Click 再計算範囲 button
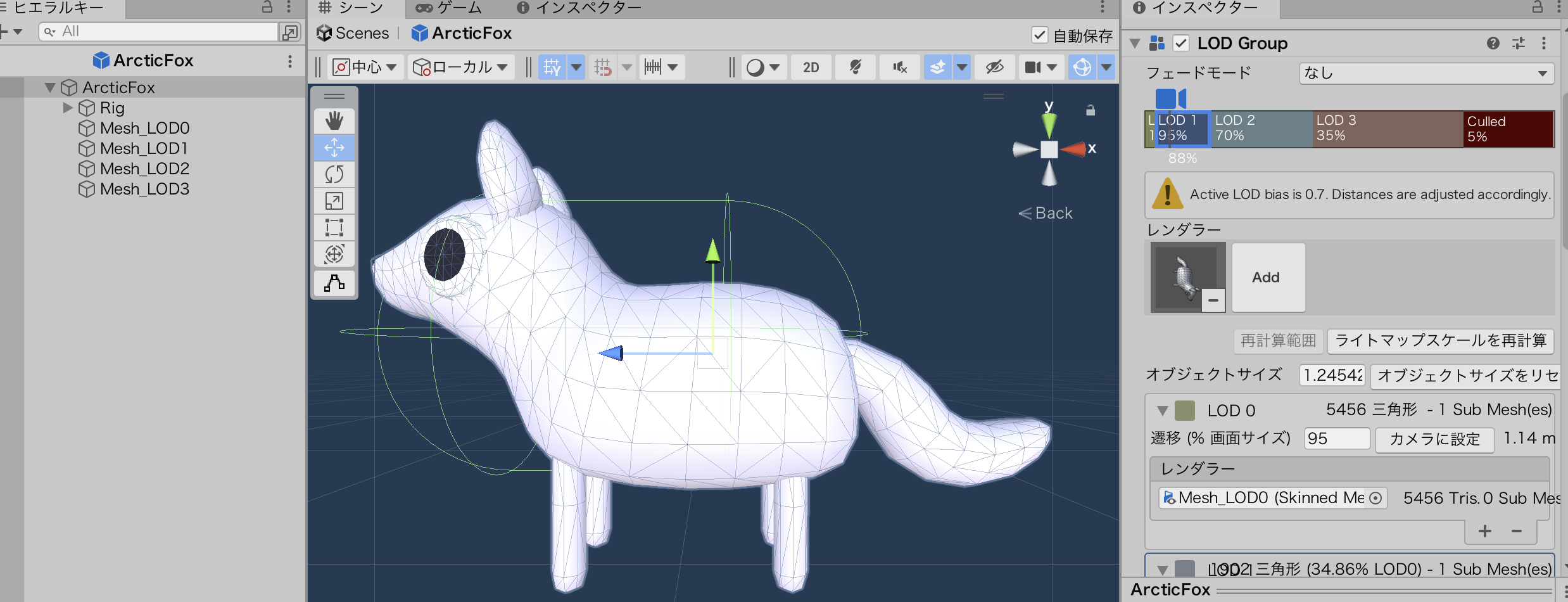Viewport: 1568px width, 602px height. 1278,341
